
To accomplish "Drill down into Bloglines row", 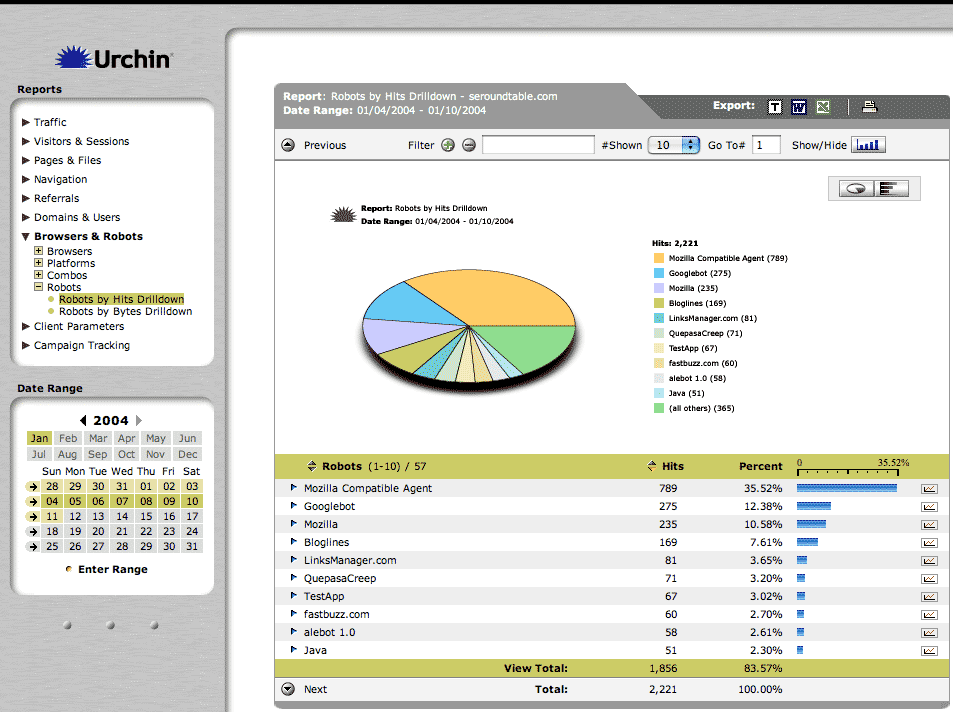I will coord(294,541).
